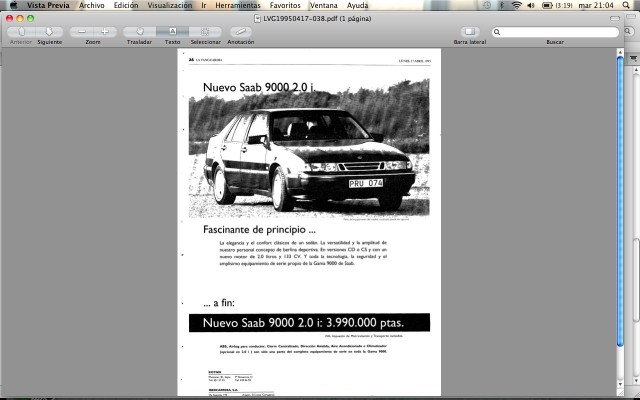Viewport: 640px width, 400px height.
Task: Switch to the Seleccionar rectangle tool
Action: point(205,32)
